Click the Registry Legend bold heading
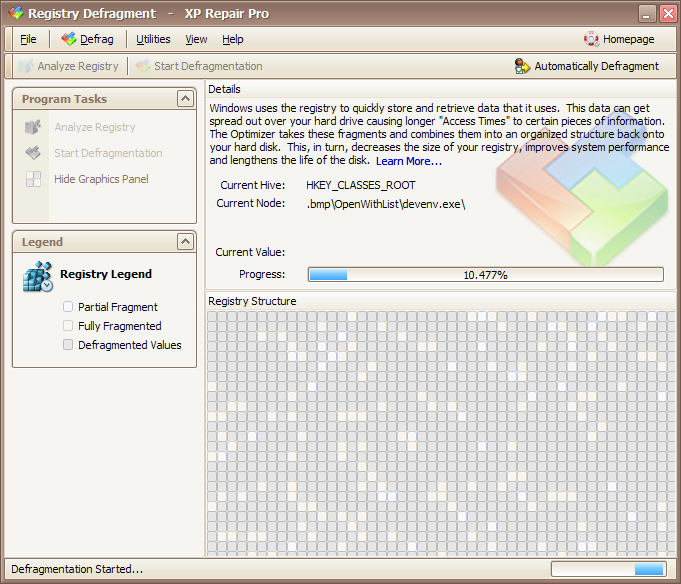Viewport: 681px width, 584px height. (x=106, y=274)
